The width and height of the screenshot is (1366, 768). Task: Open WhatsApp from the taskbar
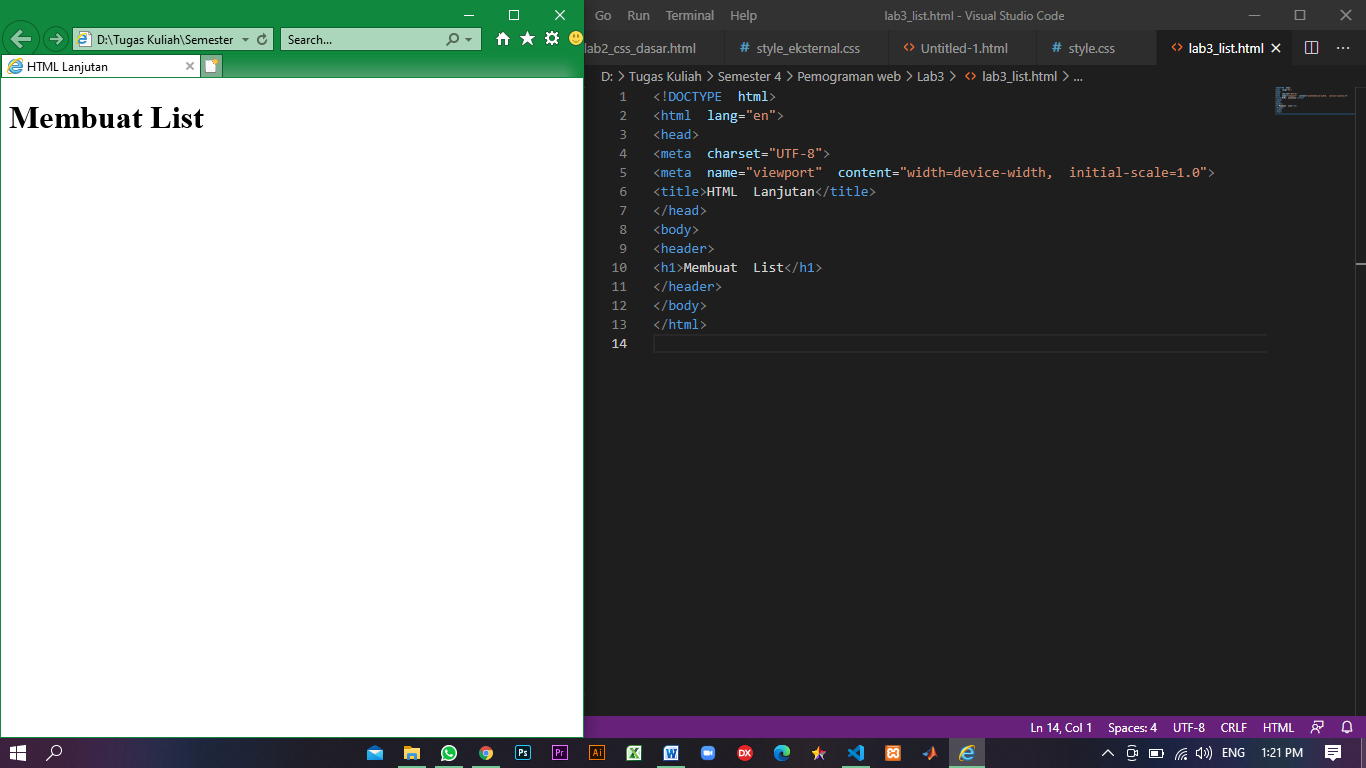(448, 752)
